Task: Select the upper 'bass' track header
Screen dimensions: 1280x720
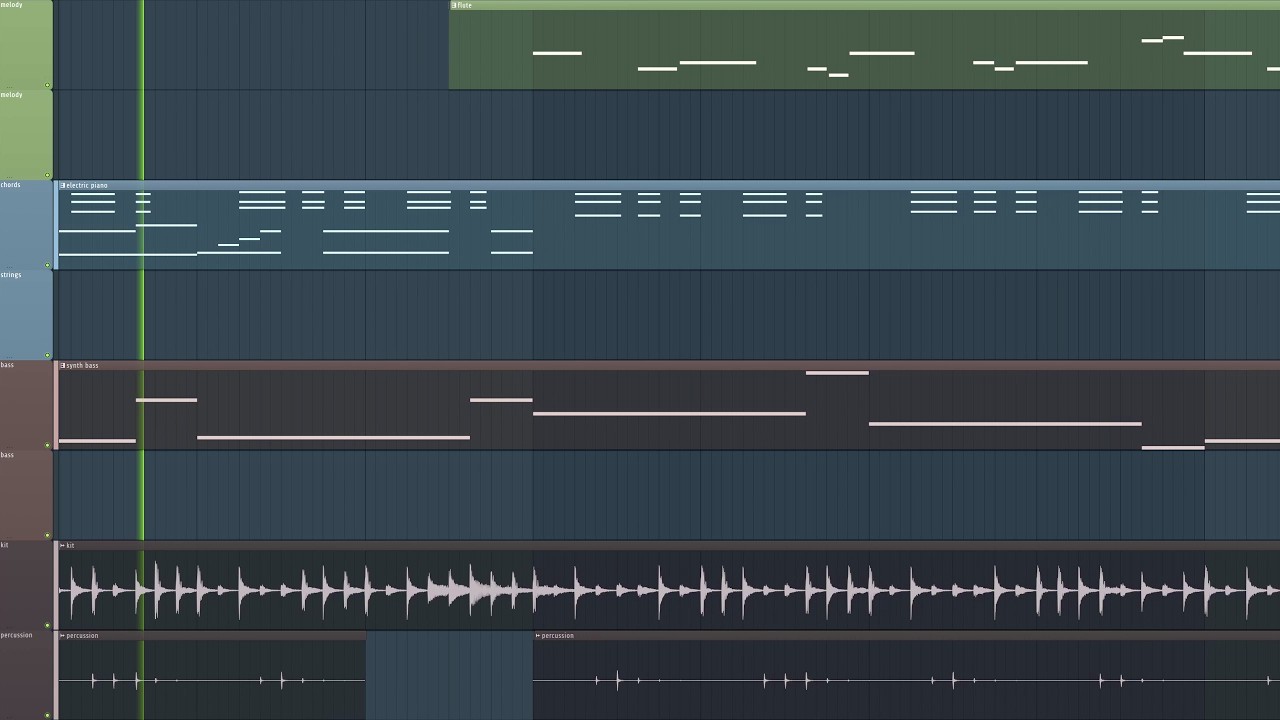Action: coord(26,405)
